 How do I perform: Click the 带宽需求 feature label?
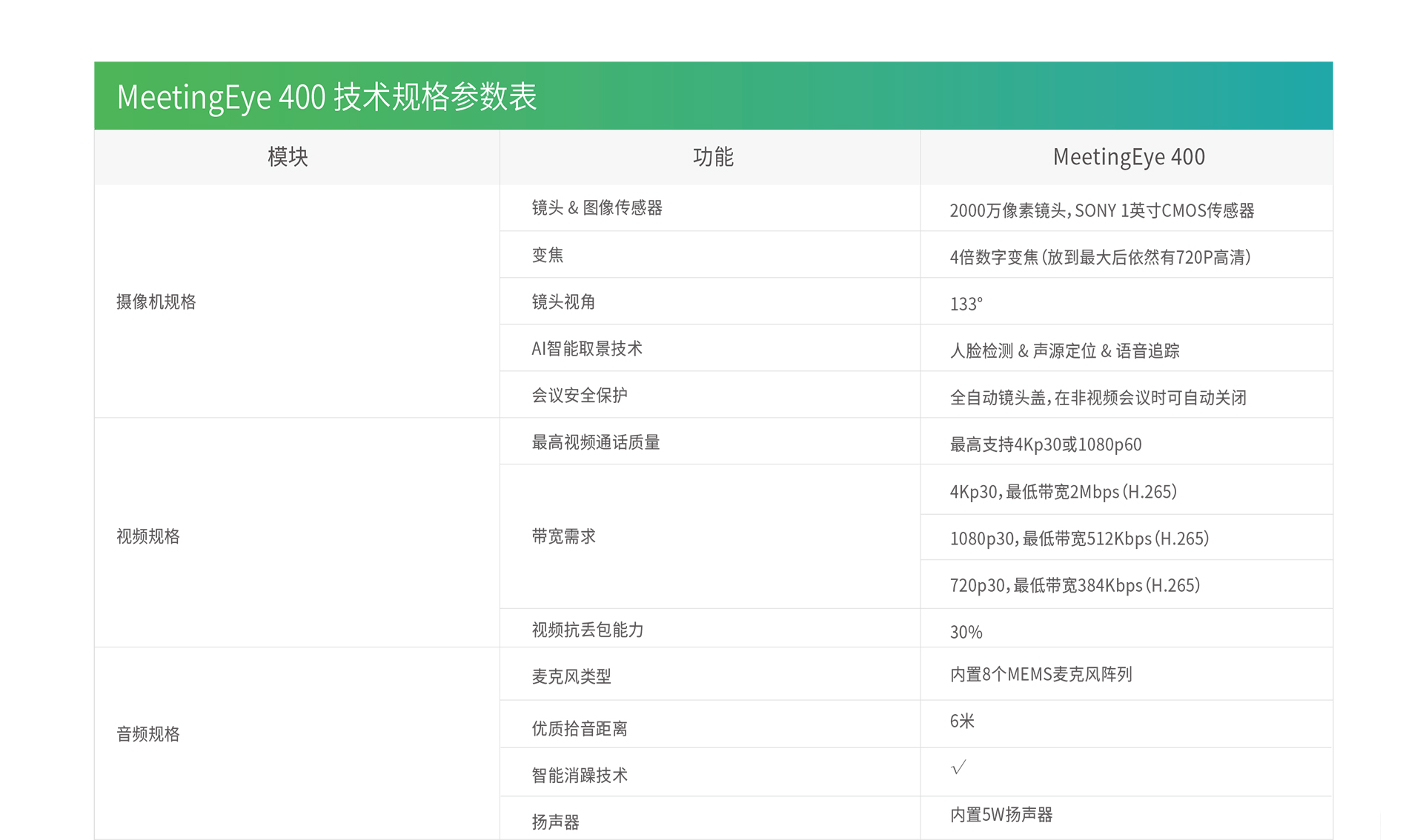563,536
